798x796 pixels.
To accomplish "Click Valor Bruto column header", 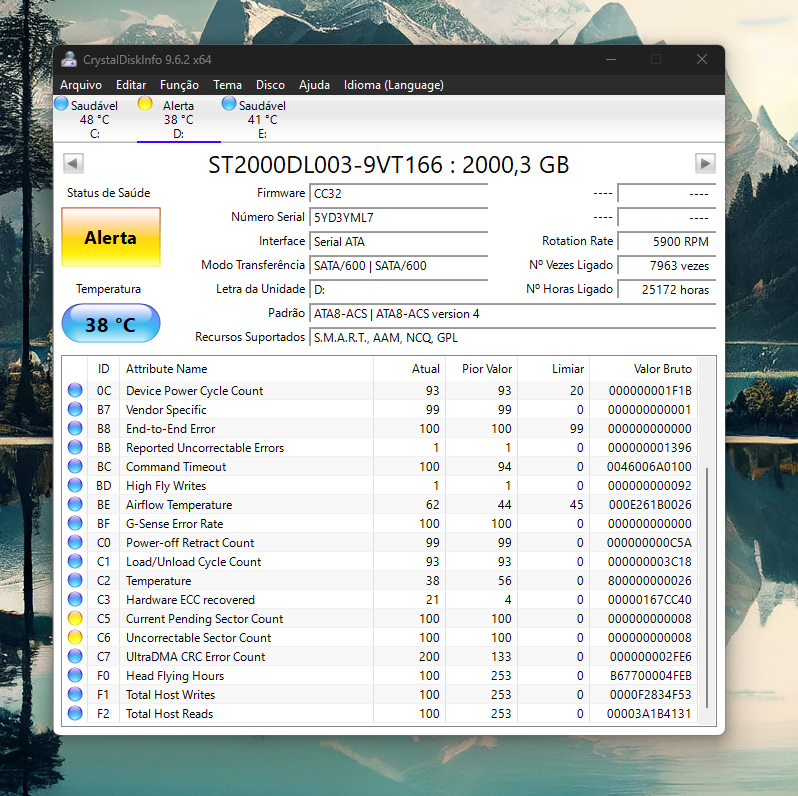I will point(644,369).
